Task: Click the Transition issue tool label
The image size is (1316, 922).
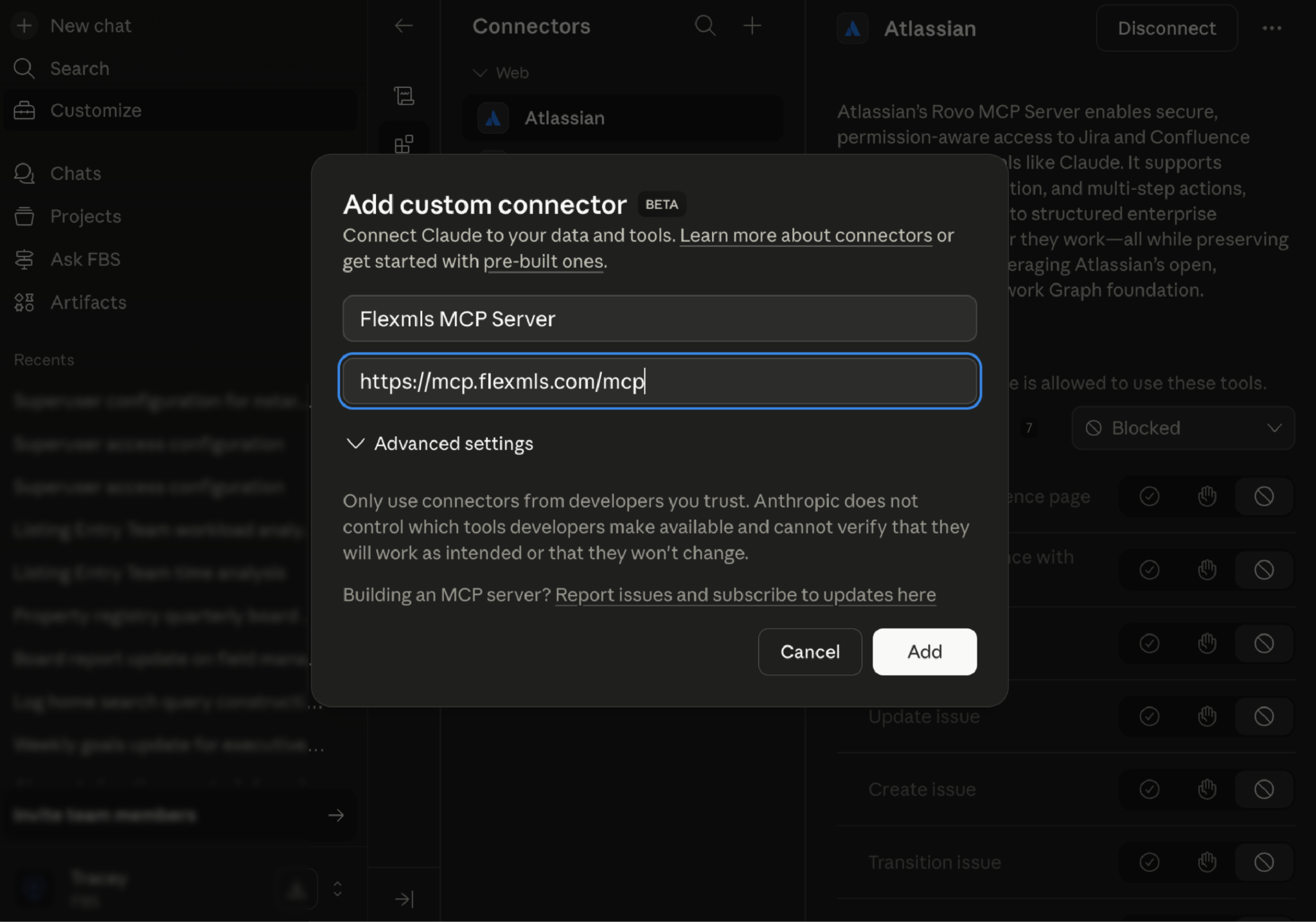Action: [x=934, y=862]
